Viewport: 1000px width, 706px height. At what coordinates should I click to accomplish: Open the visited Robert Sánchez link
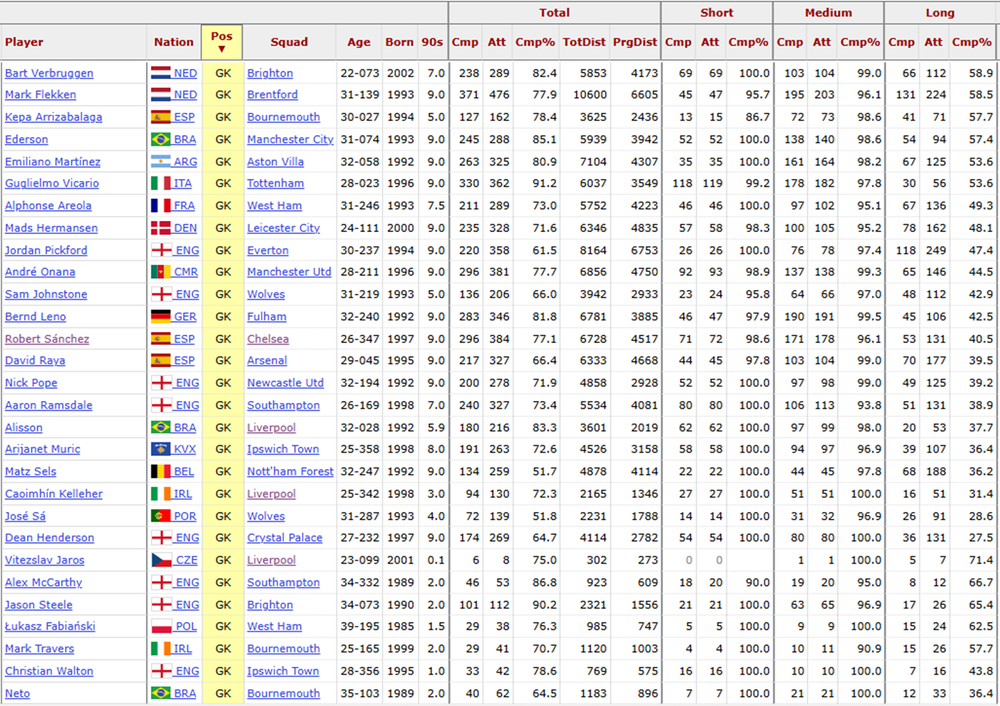pyautogui.click(x=47, y=339)
